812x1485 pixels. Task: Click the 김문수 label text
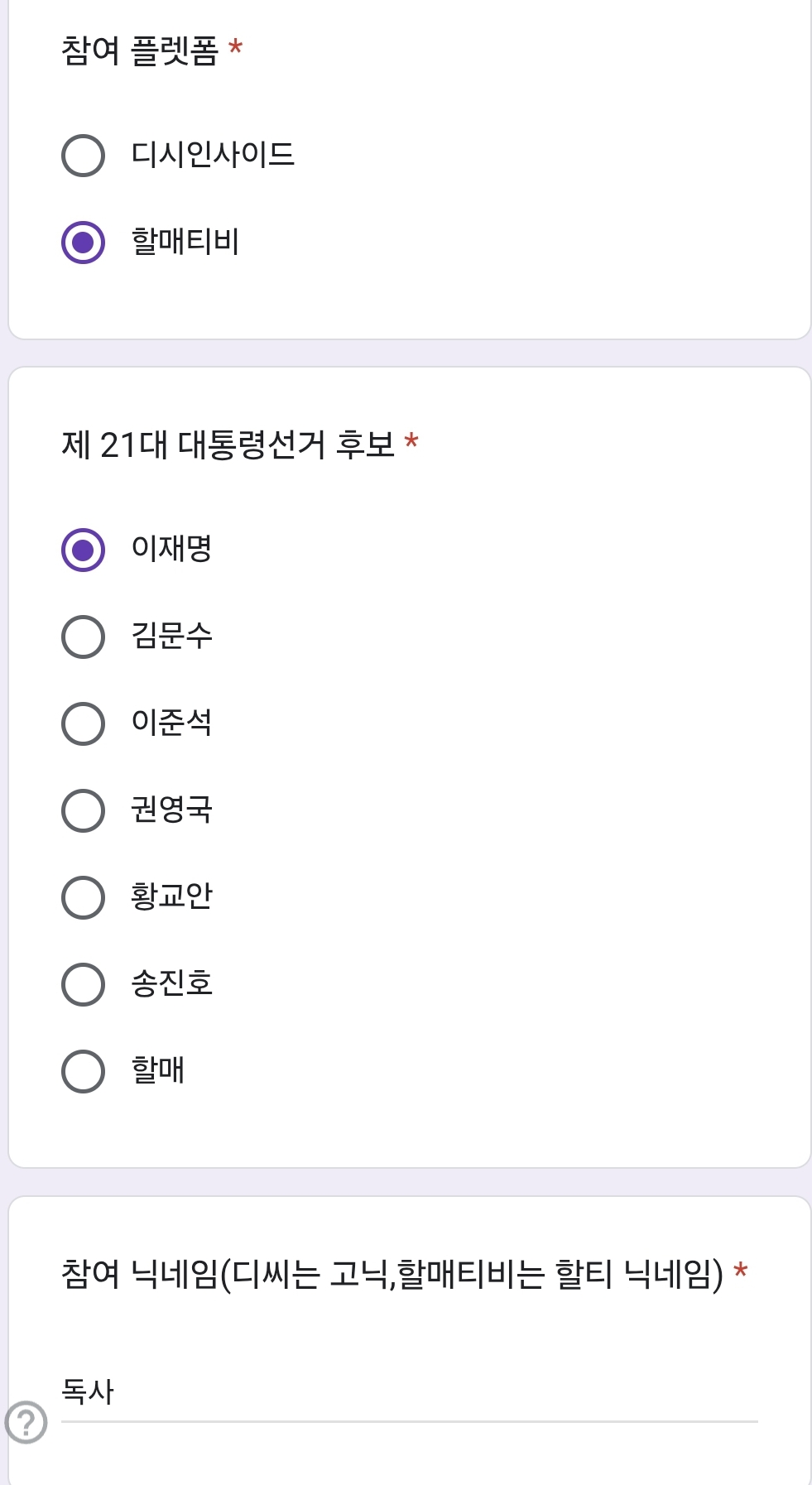[x=172, y=636]
